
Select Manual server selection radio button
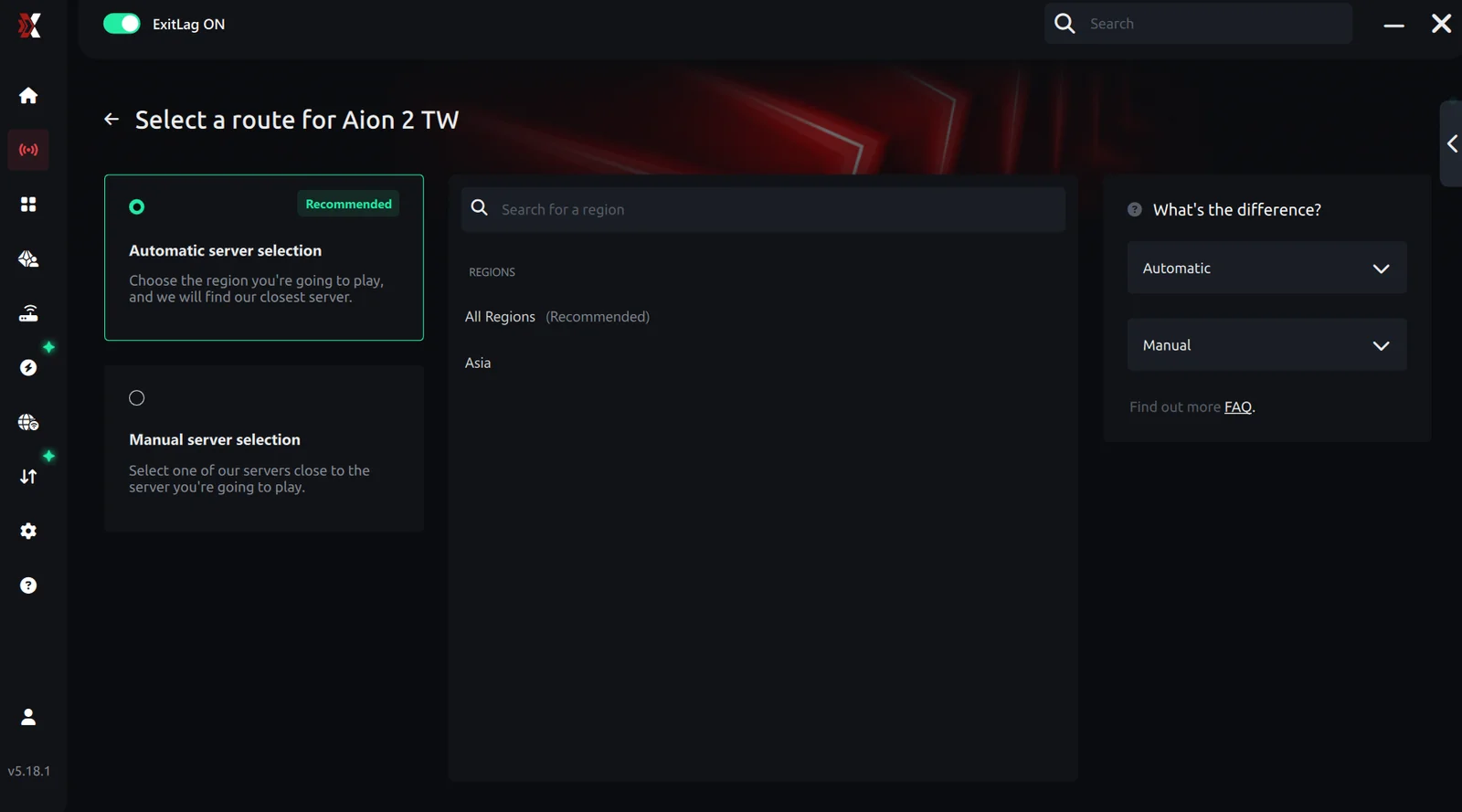(137, 398)
